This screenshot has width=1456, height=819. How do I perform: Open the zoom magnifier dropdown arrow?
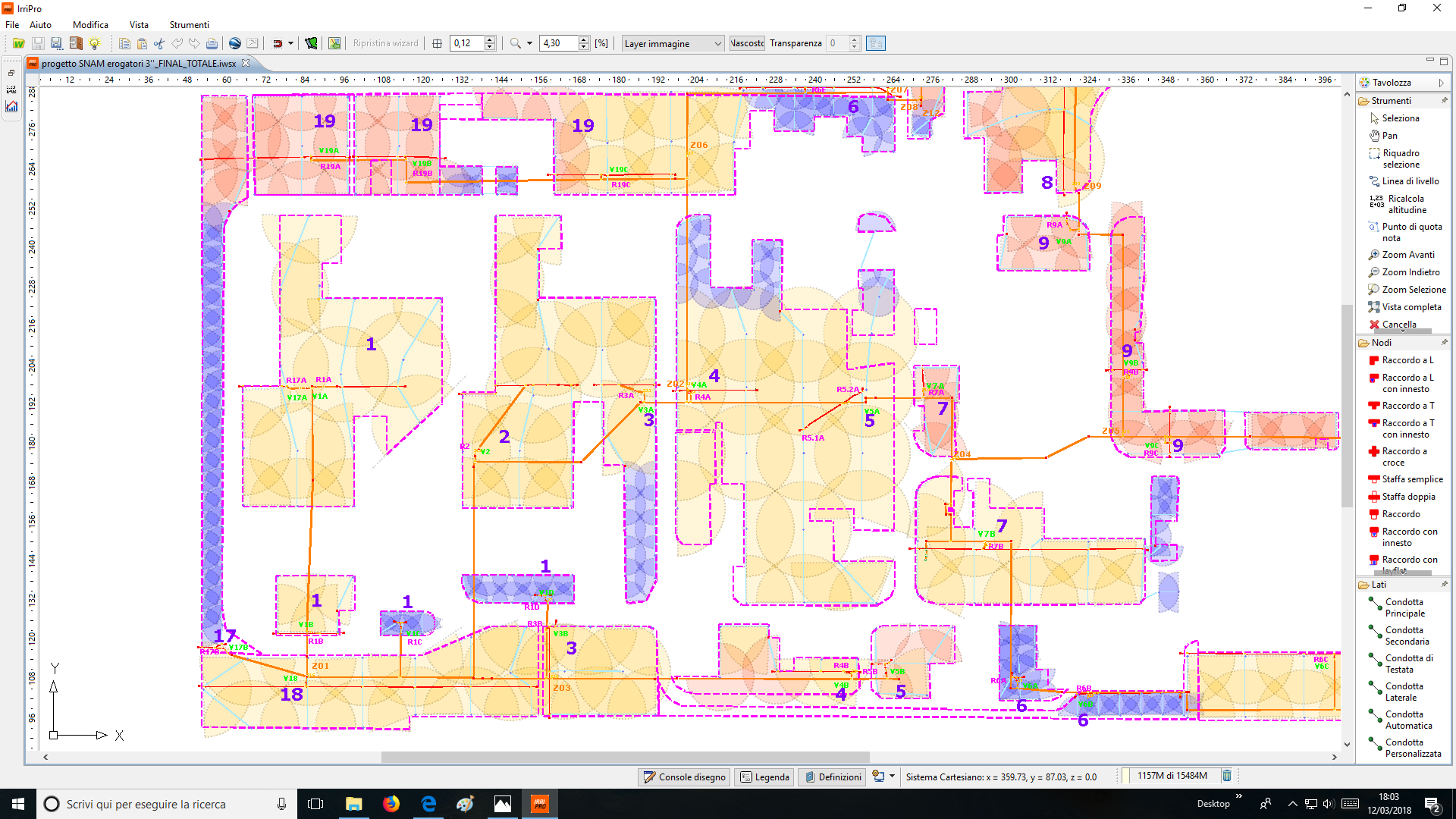tap(529, 43)
